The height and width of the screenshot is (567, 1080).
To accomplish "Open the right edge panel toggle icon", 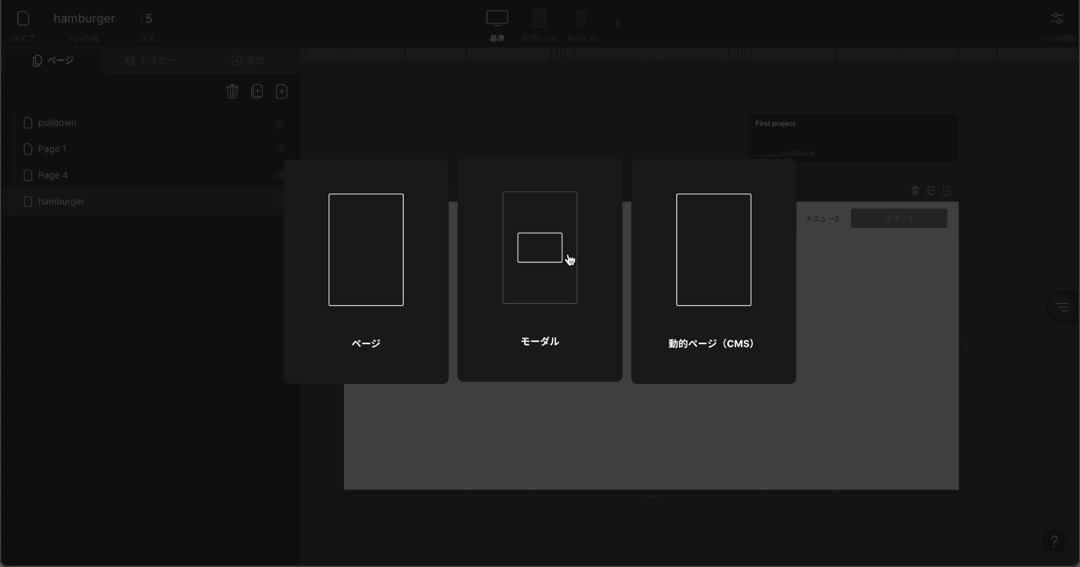I will tap(1063, 307).
